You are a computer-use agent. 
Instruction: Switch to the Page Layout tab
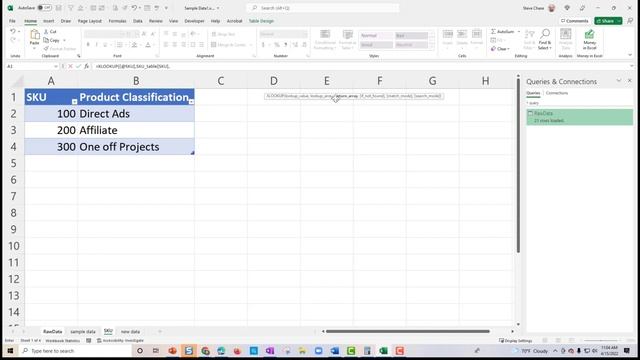(89, 21)
